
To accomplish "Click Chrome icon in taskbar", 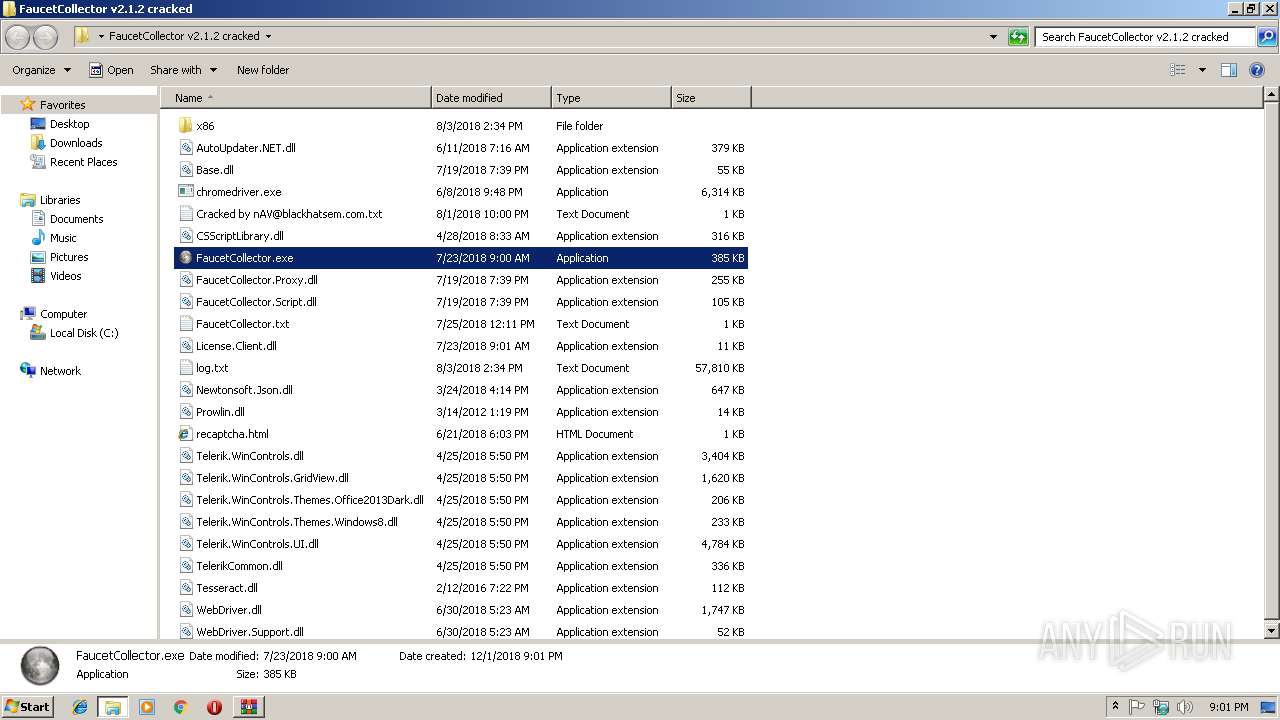I will point(180,707).
